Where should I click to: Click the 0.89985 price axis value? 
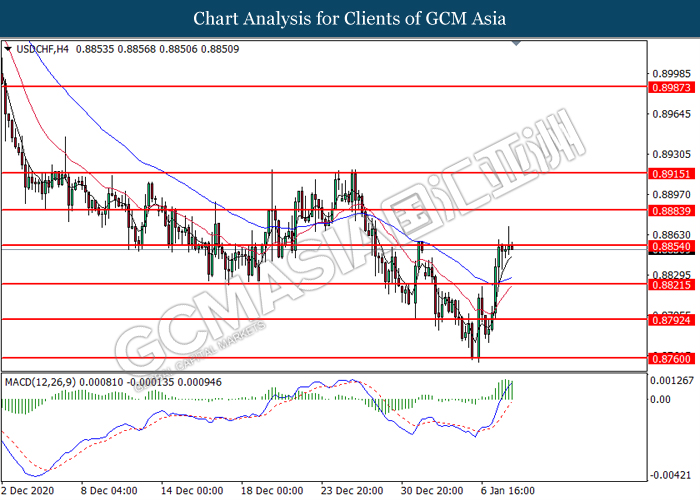[x=671, y=74]
